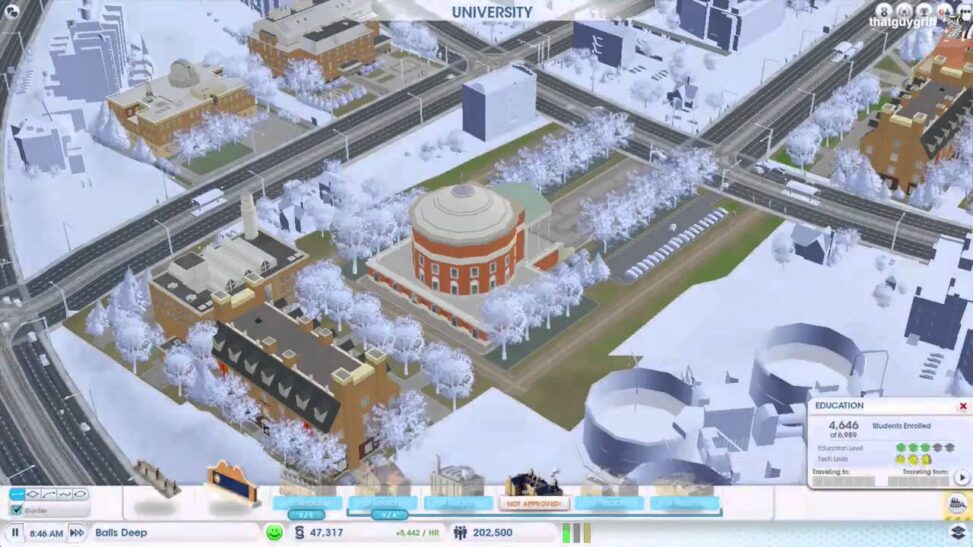
Task: Increase game speed with fast-forward arrows
Action: click(76, 533)
